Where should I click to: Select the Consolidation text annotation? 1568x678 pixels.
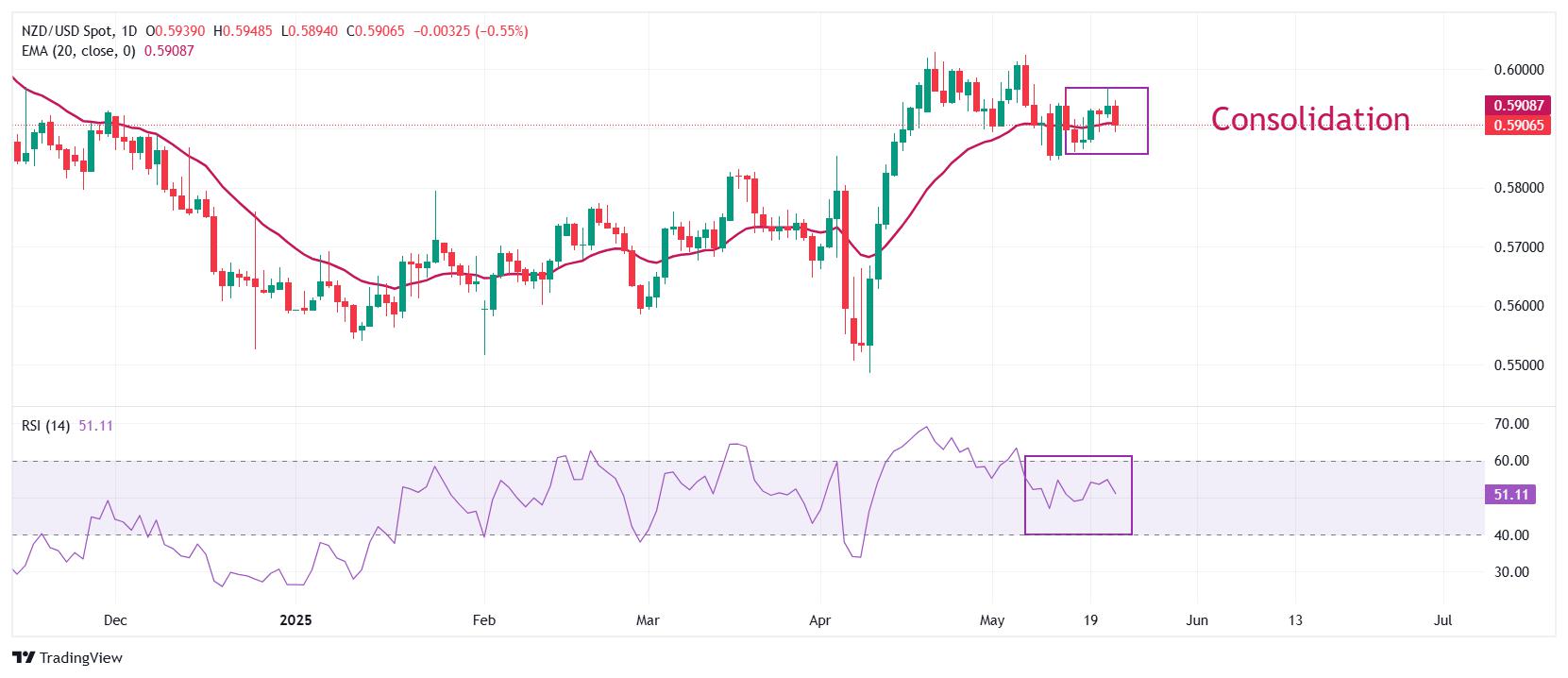point(1310,119)
